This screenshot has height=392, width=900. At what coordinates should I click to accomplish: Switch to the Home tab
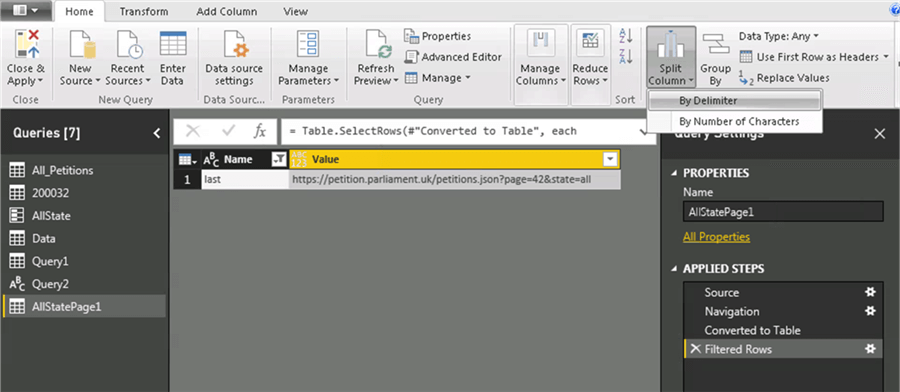point(79,11)
